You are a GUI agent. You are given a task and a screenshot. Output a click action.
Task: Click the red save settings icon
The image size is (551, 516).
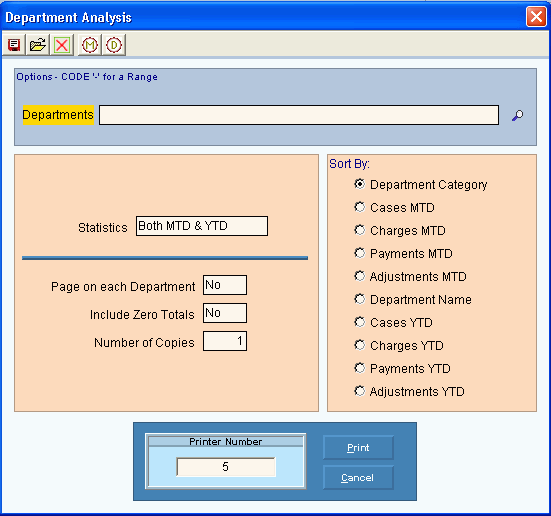pos(14,45)
